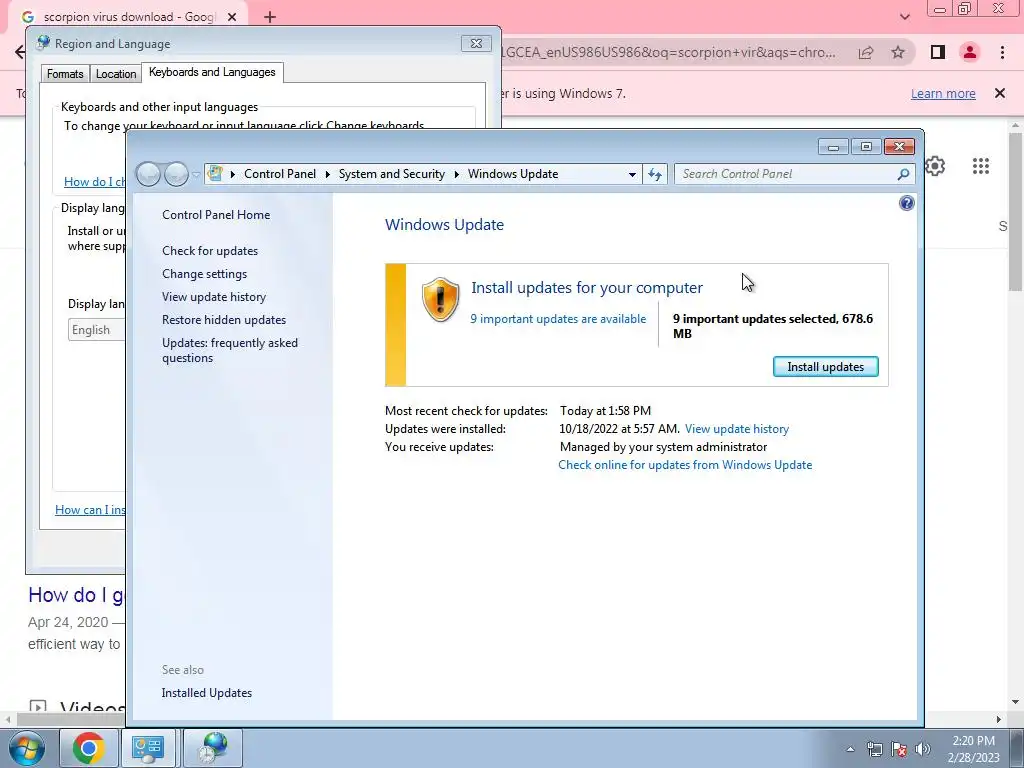Open the English display language dropdown
Viewport: 1024px width, 768px height.
click(97, 330)
